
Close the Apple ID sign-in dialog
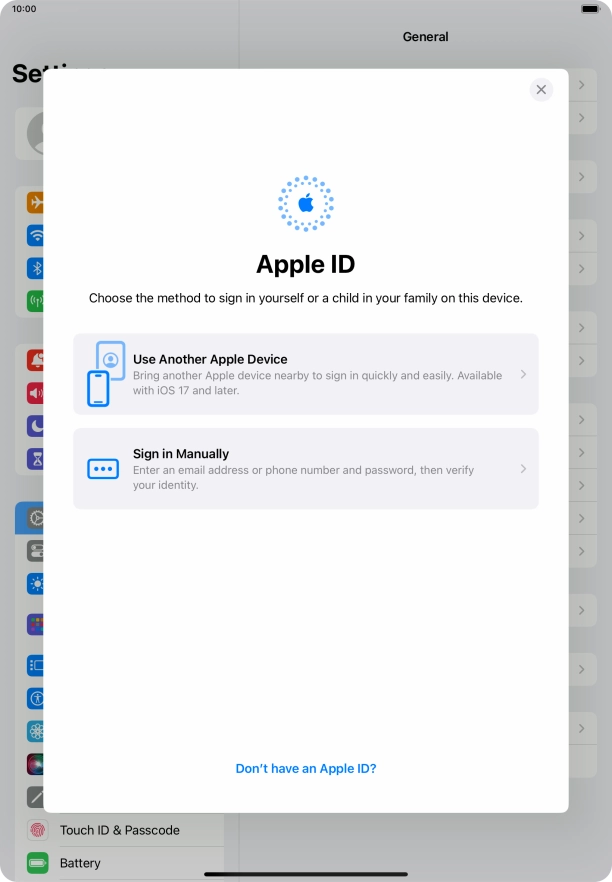(541, 89)
